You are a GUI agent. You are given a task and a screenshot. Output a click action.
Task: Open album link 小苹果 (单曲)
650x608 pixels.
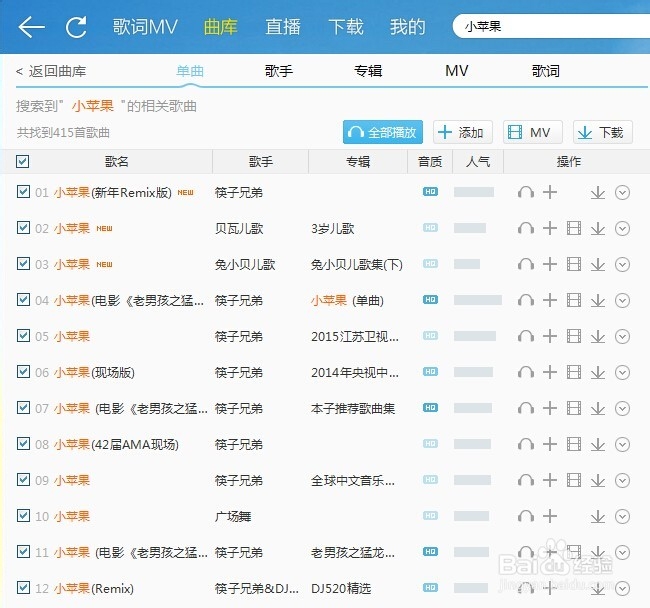[347, 300]
